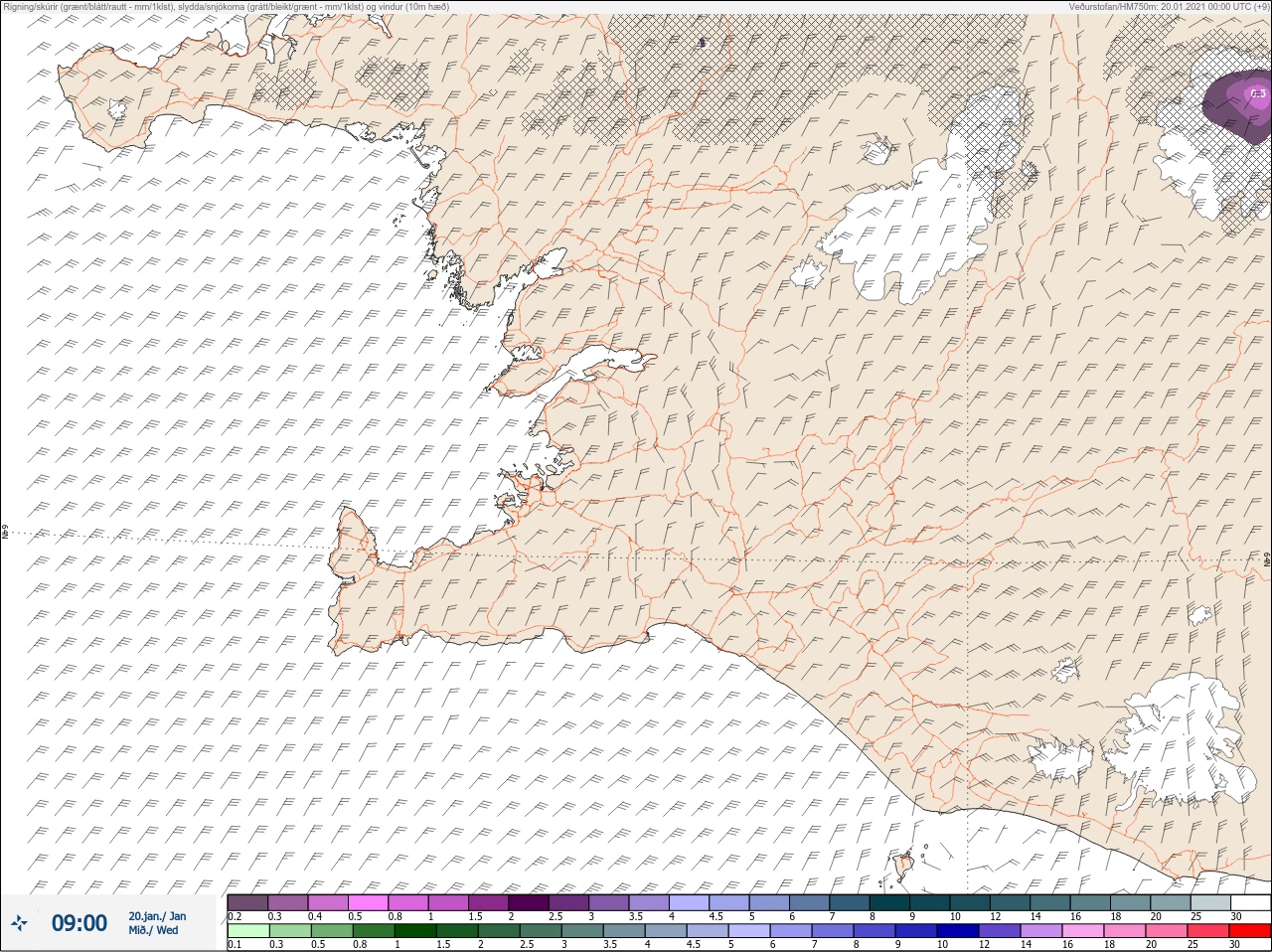Select the bright red swatch ending bottom legend row
This screenshot has width=1272, height=952.
click(1250, 931)
